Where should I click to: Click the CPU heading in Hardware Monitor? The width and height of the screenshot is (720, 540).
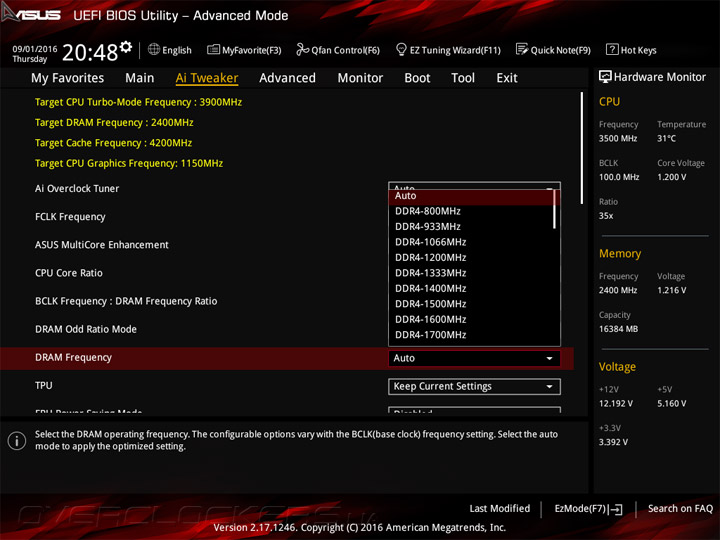pyautogui.click(x=609, y=102)
